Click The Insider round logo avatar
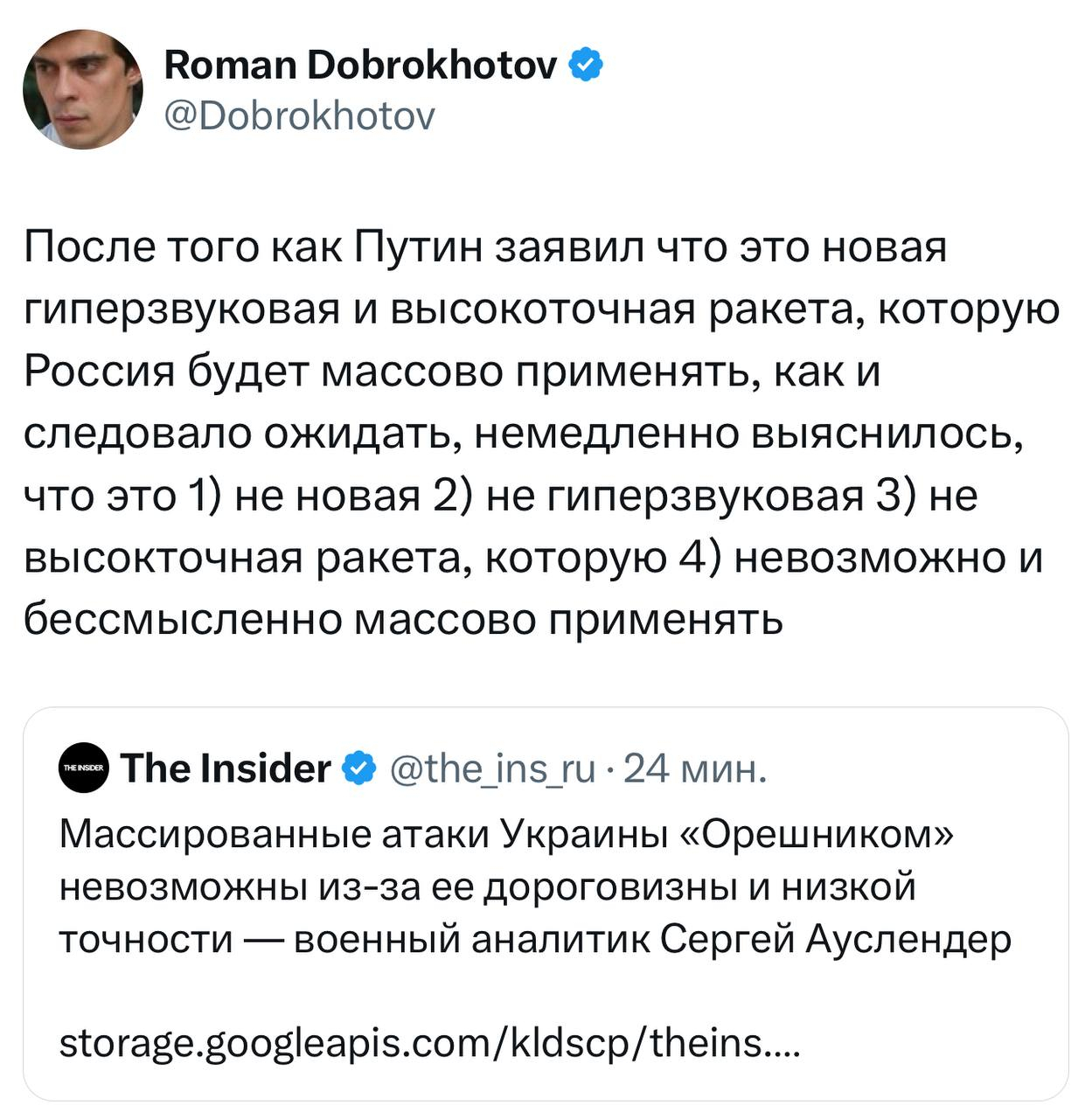1092x1119 pixels. (85, 769)
